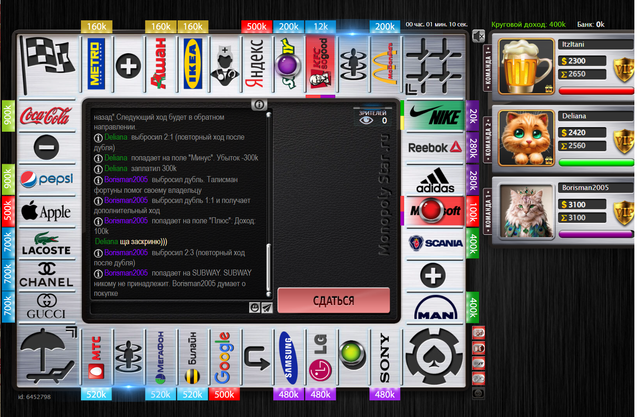640x417 pixels.
Task: Open the emoji smiley picker in chat
Action: 254,308
